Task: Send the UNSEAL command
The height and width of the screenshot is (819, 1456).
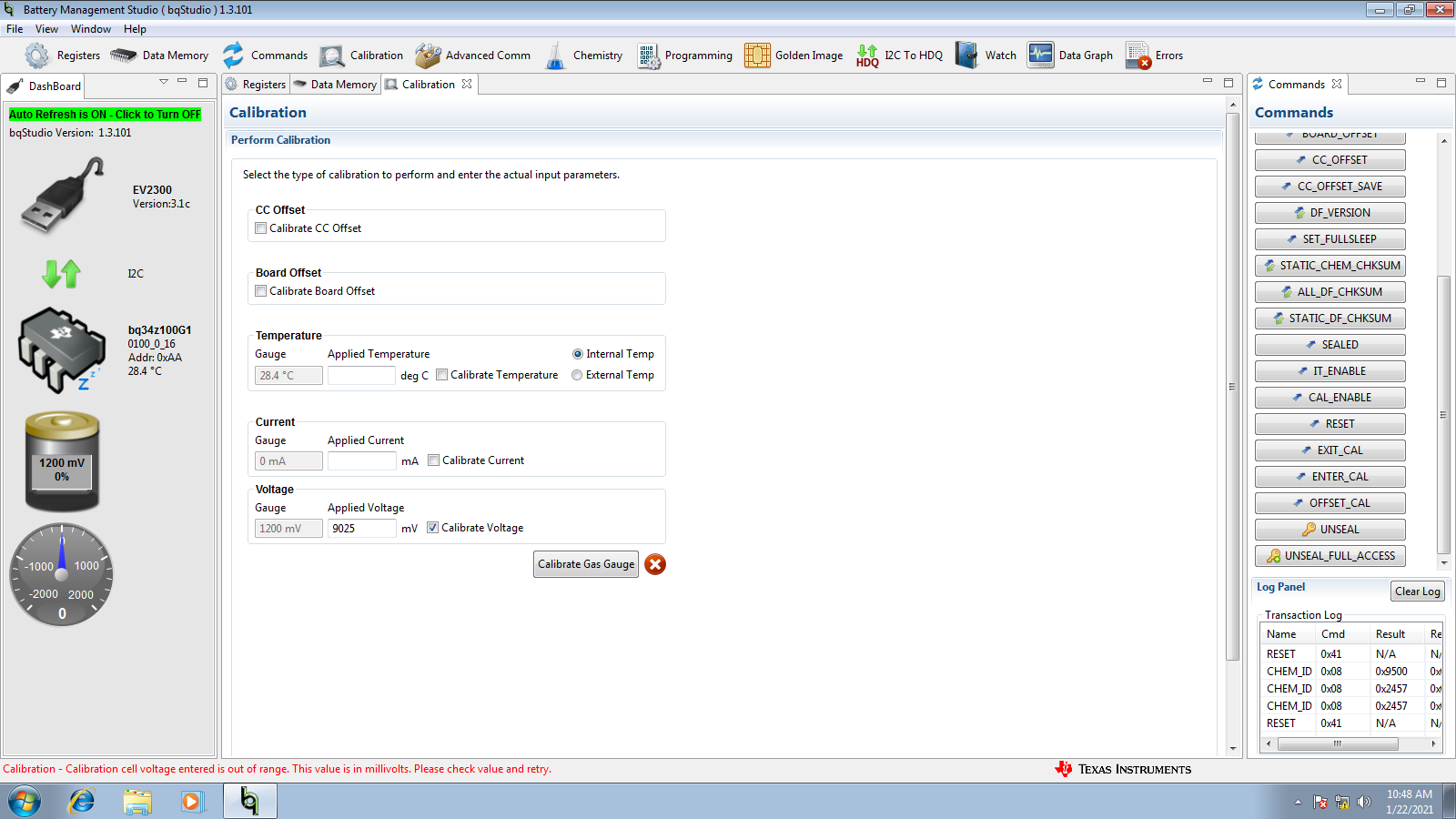Action: (1330, 530)
